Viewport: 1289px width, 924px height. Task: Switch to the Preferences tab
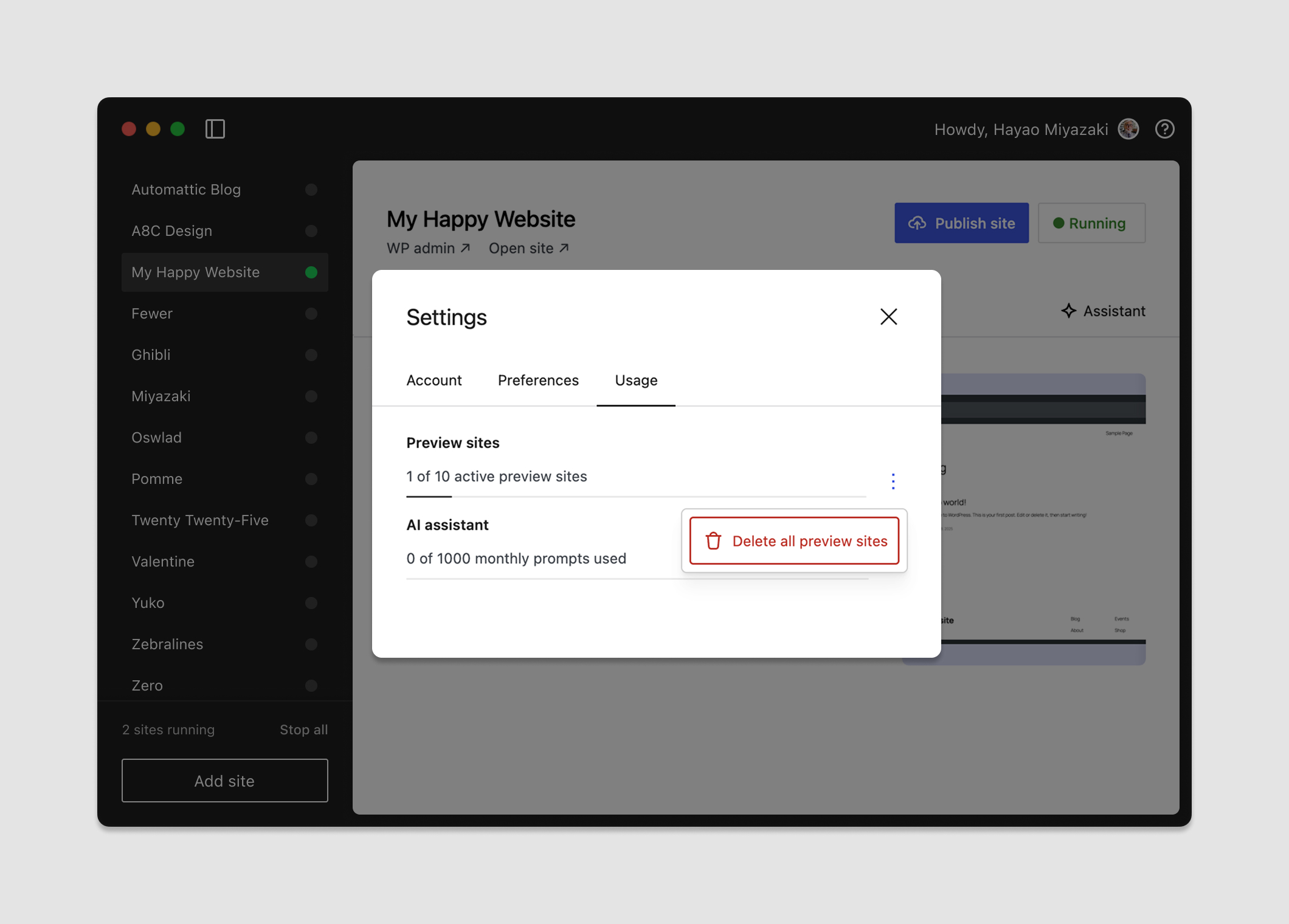pos(538,381)
